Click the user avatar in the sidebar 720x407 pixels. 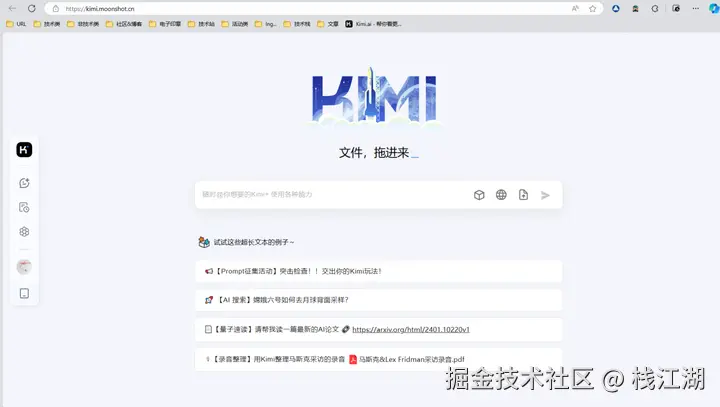24,267
